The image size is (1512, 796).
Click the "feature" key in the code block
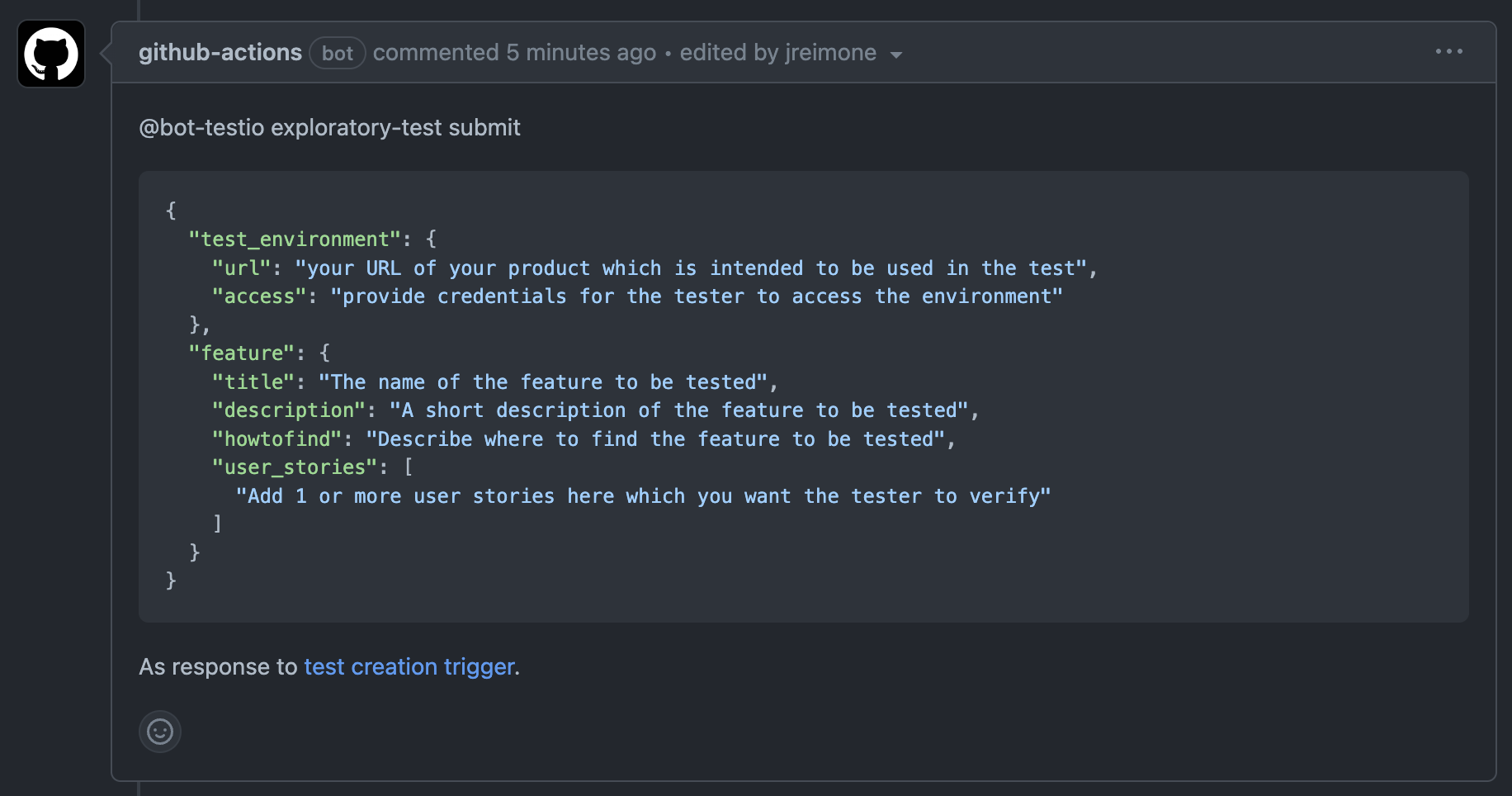[242, 353]
